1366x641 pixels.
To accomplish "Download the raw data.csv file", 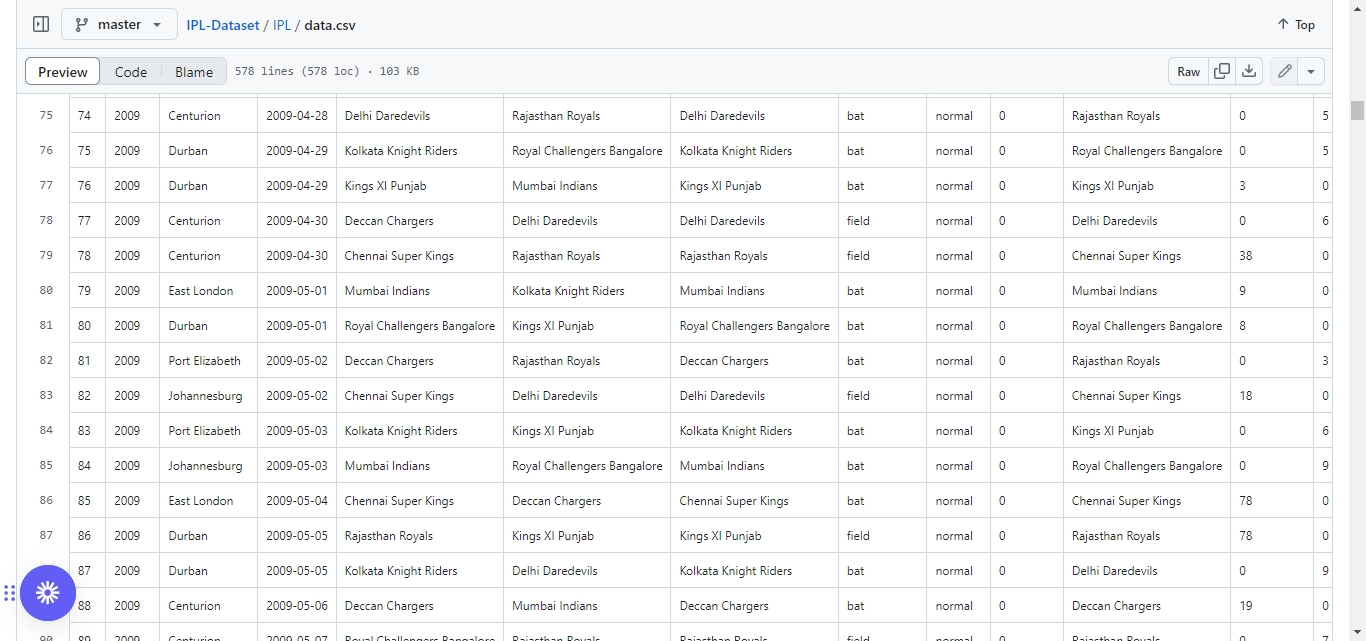I will click(x=1249, y=71).
